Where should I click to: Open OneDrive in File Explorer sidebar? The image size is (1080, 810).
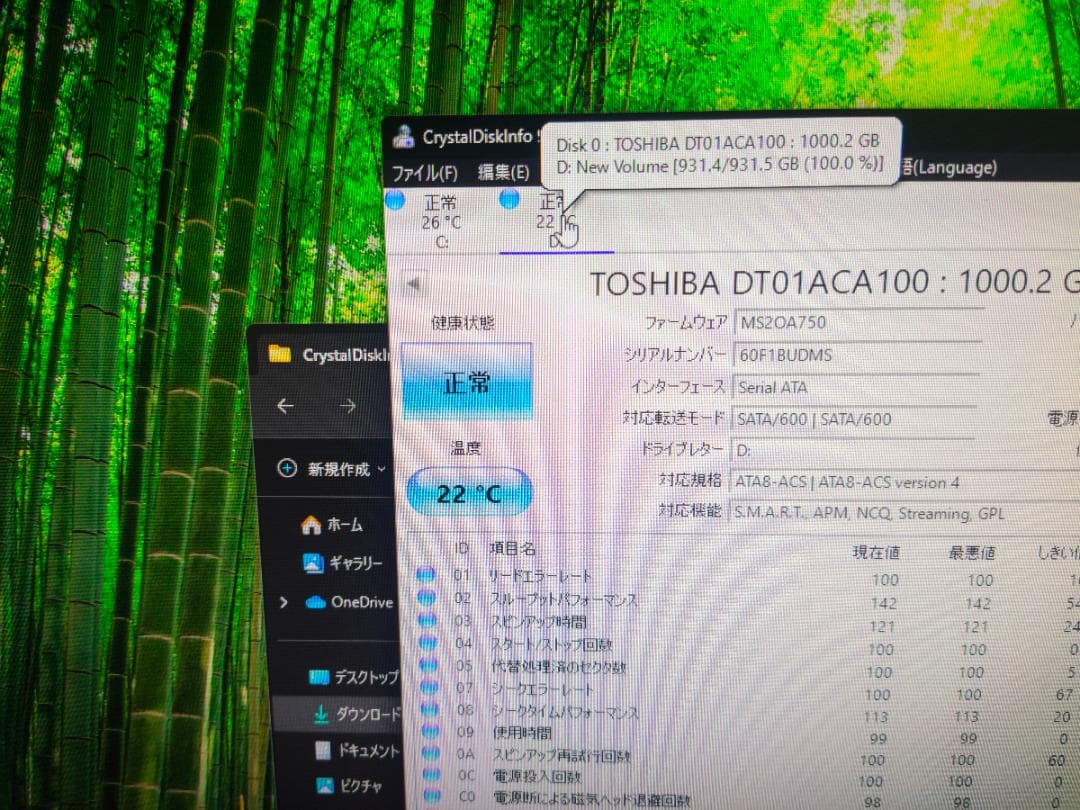tap(349, 602)
